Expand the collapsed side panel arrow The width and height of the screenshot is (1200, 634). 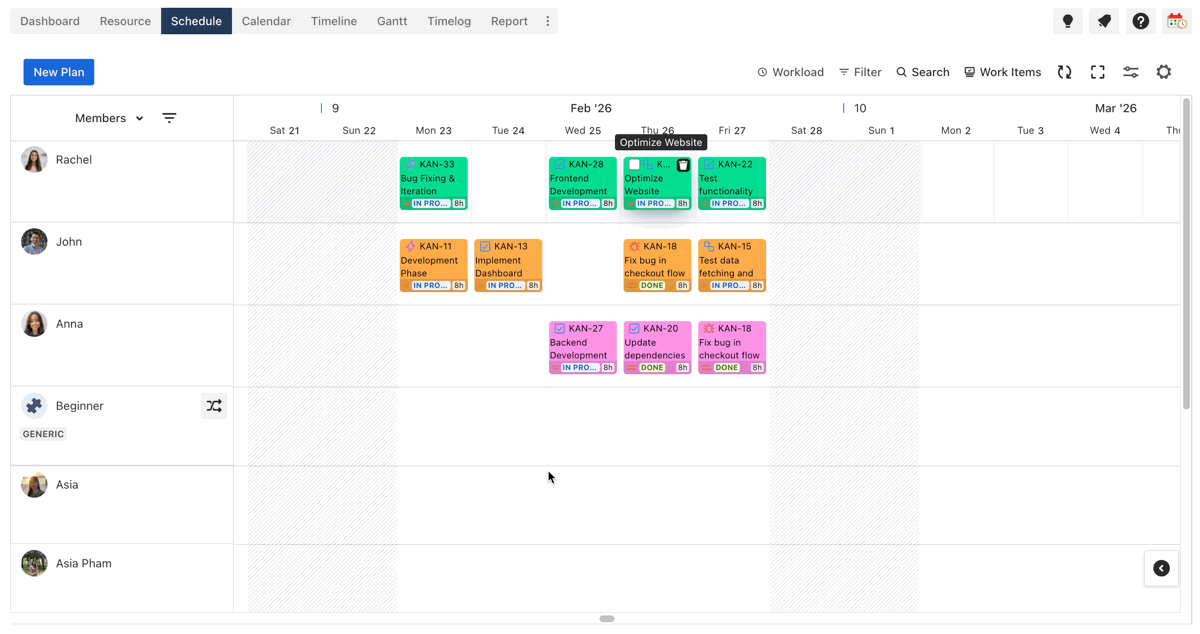click(x=1161, y=568)
